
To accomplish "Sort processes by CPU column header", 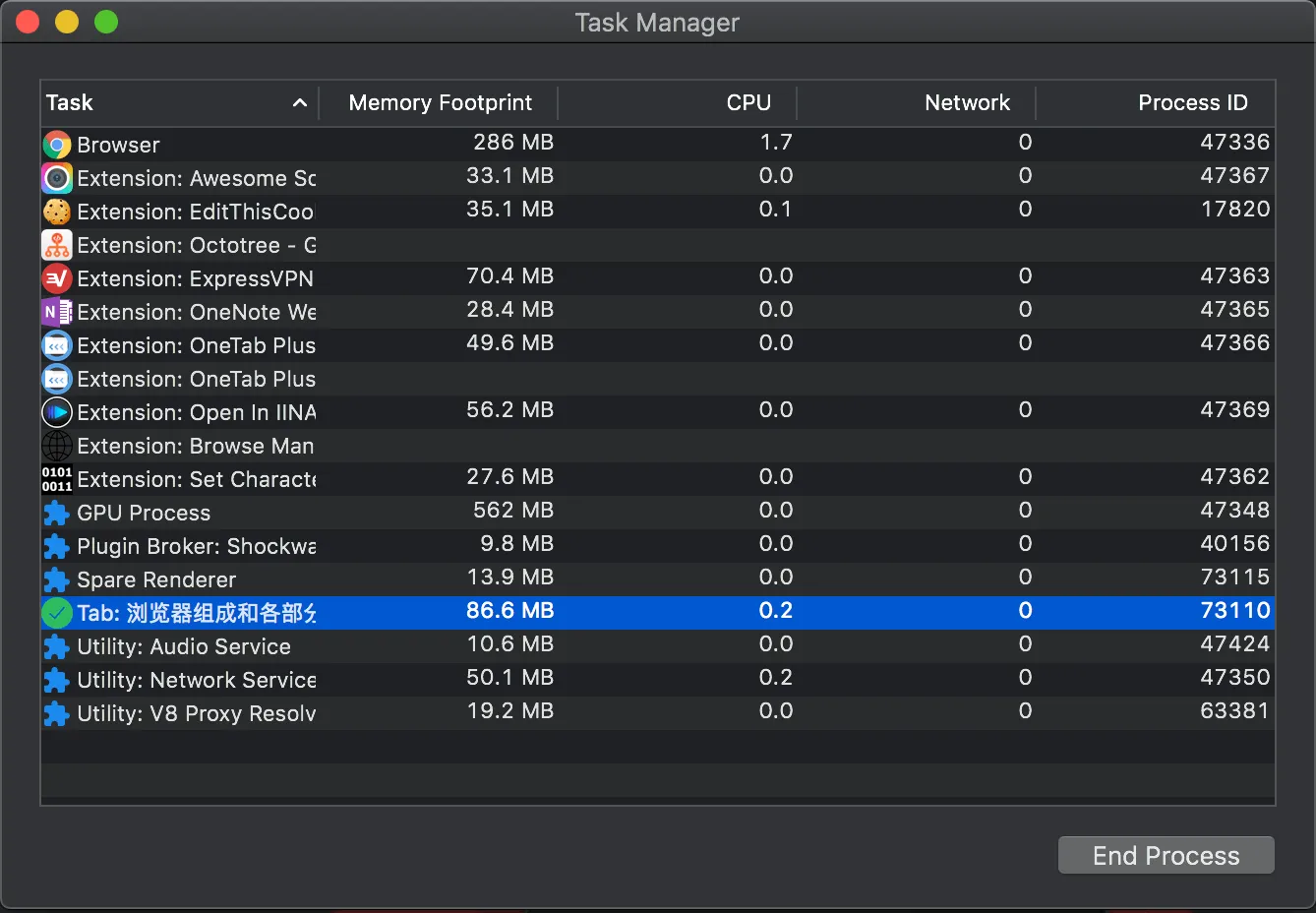I will (748, 103).
